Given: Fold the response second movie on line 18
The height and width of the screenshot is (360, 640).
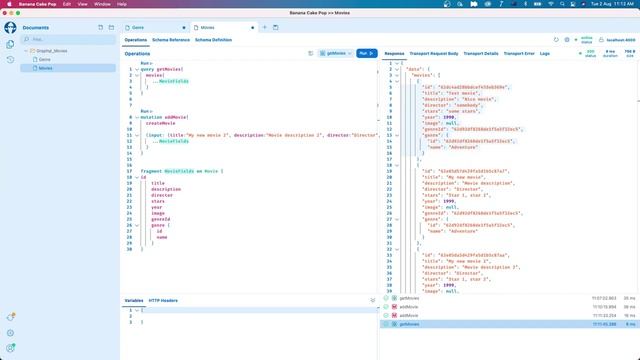Looking at the screenshot, I should [x=397, y=165].
